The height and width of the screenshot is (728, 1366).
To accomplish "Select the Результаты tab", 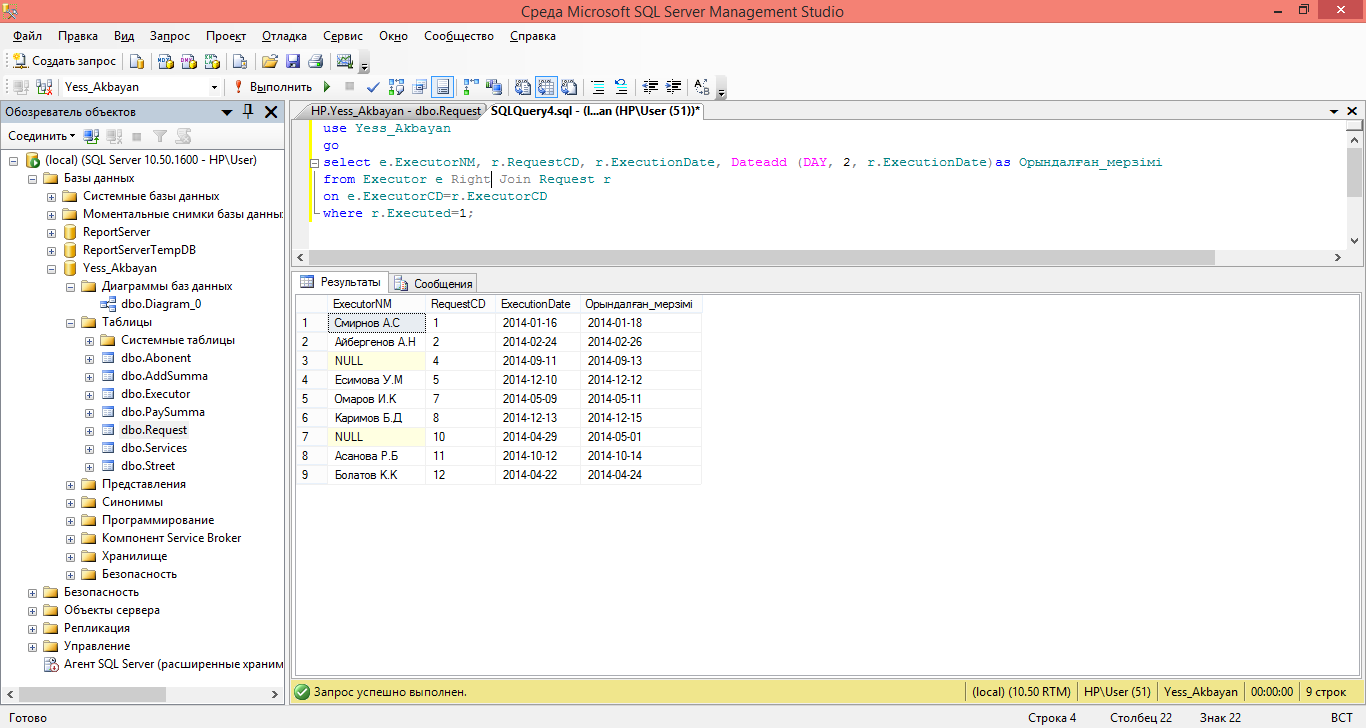I will point(341,282).
